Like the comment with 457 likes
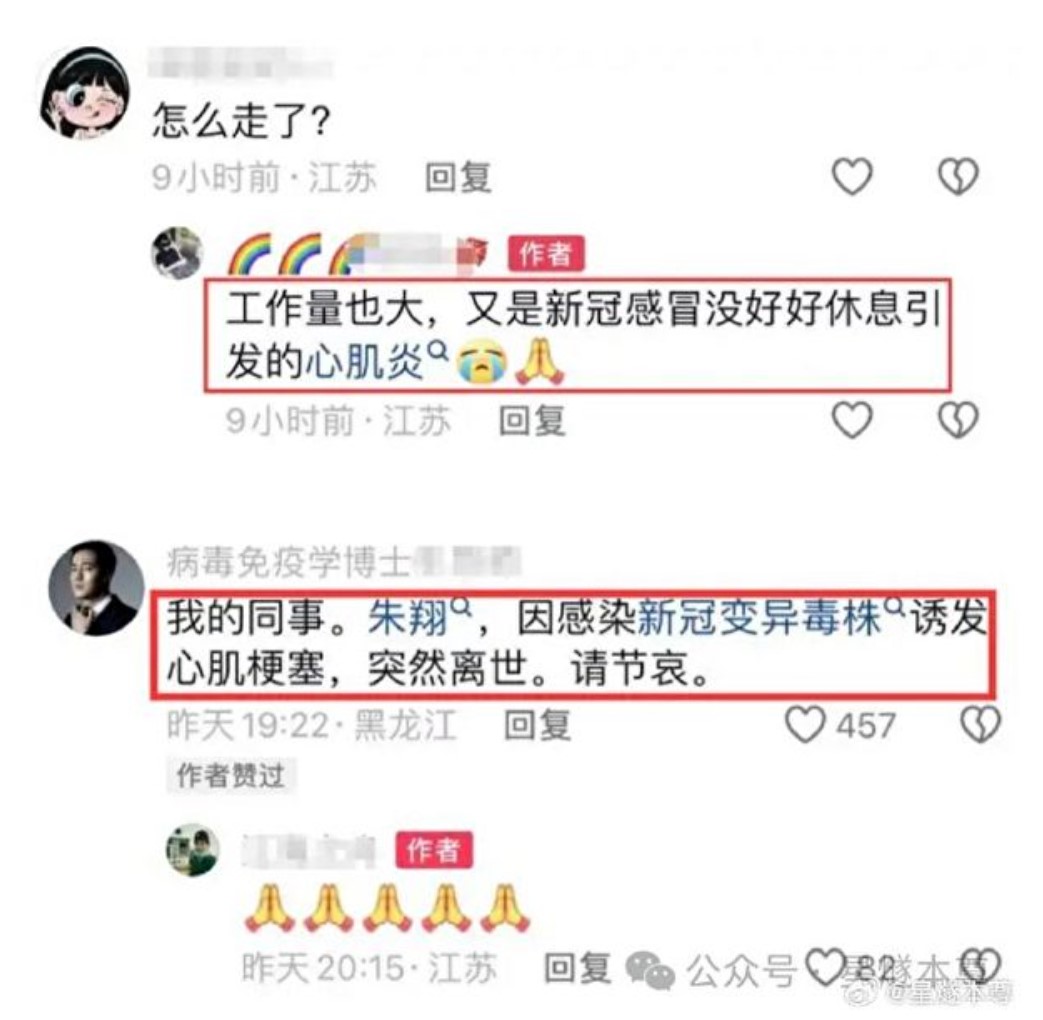The height and width of the screenshot is (1020, 1043). 806,725
